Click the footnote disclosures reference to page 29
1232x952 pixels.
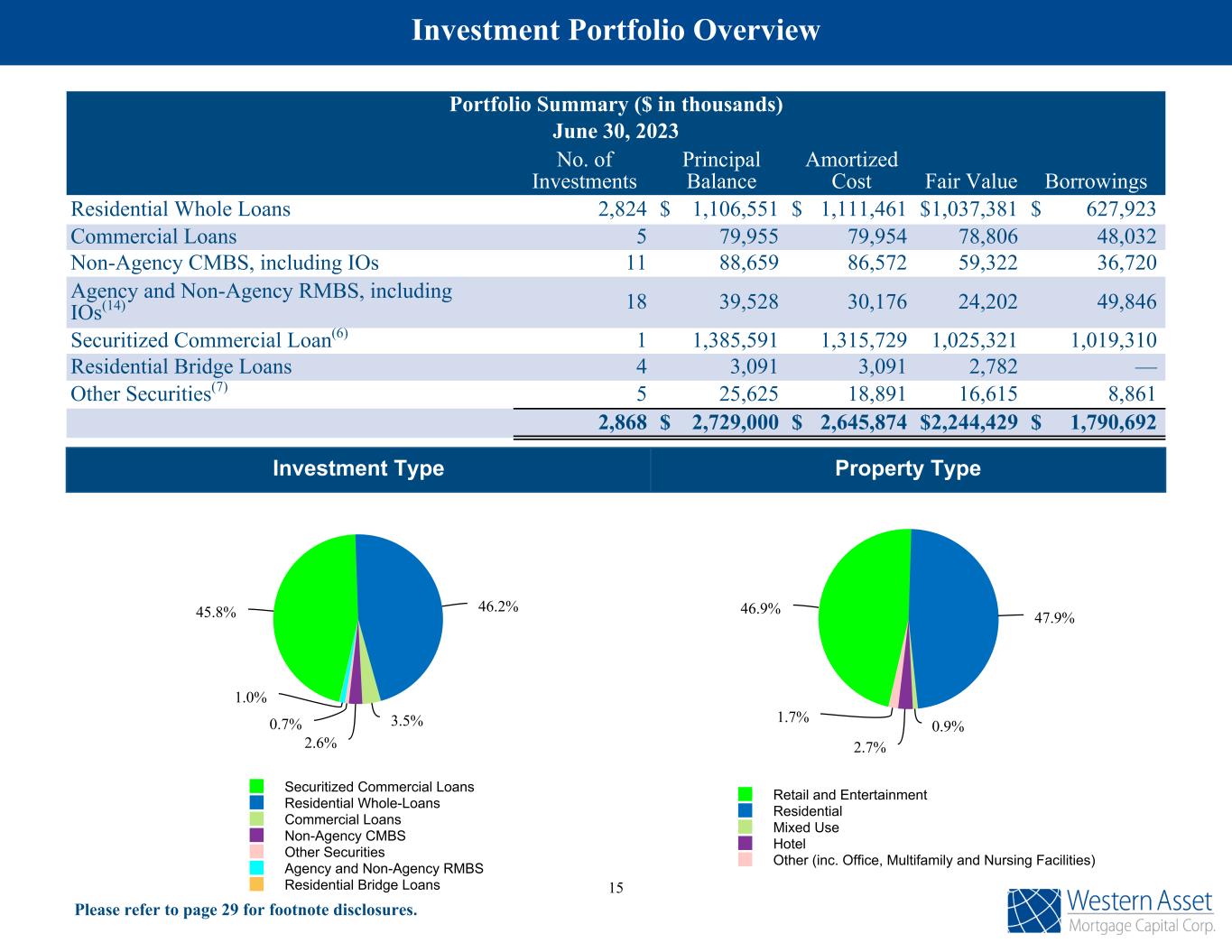(245, 910)
